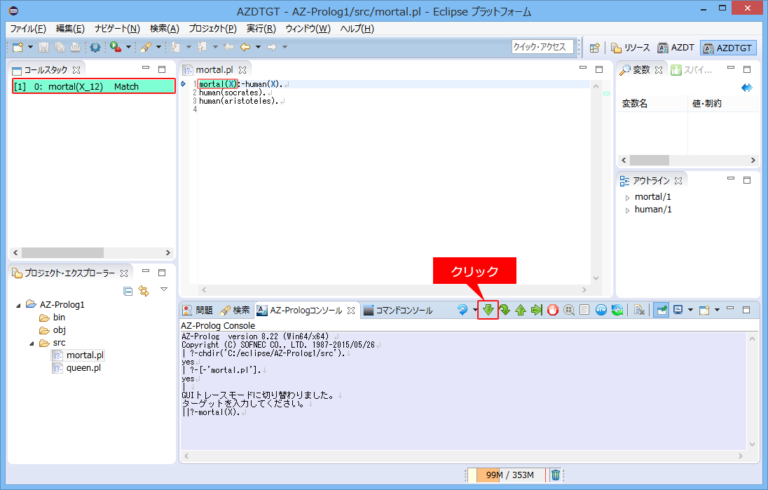Collapse the src folder in project tree
768x490 pixels.
click(x=32, y=342)
